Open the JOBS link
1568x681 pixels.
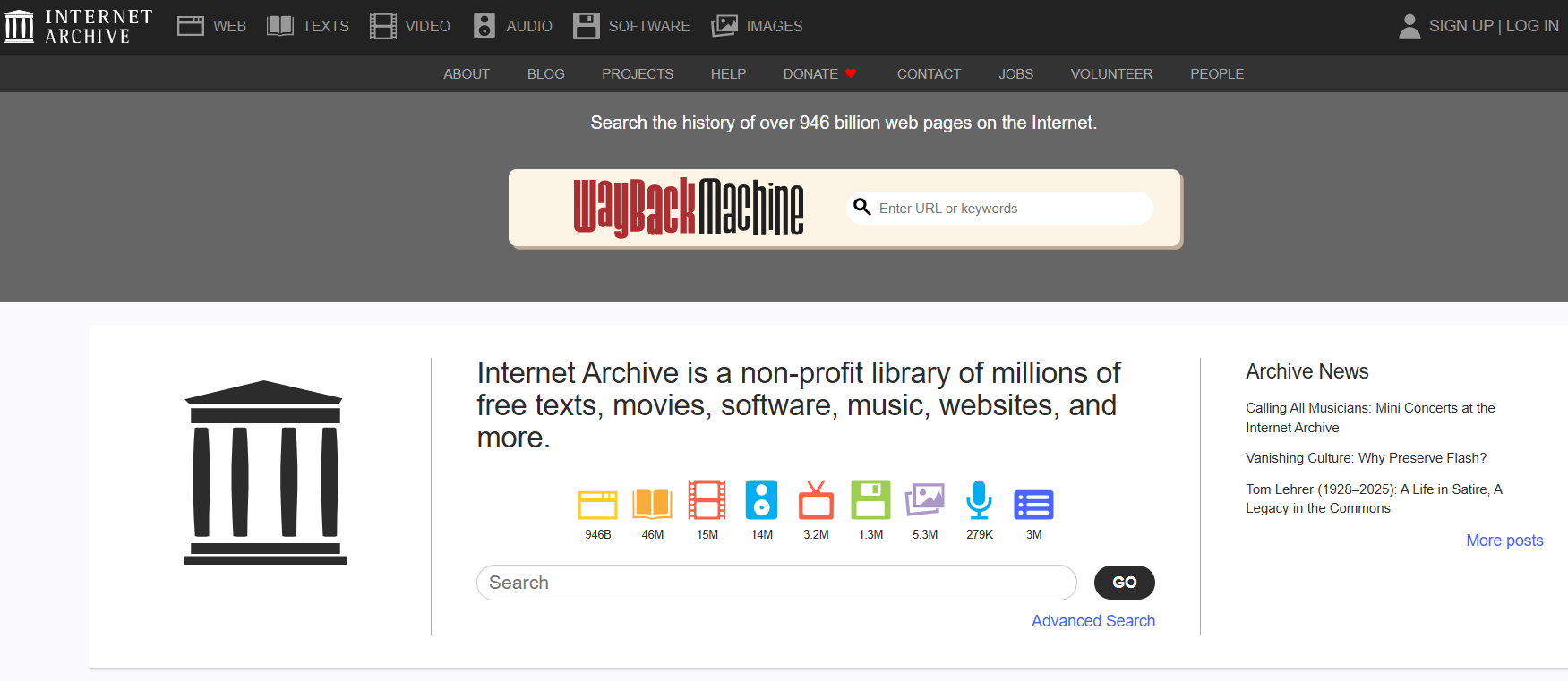coord(1016,74)
